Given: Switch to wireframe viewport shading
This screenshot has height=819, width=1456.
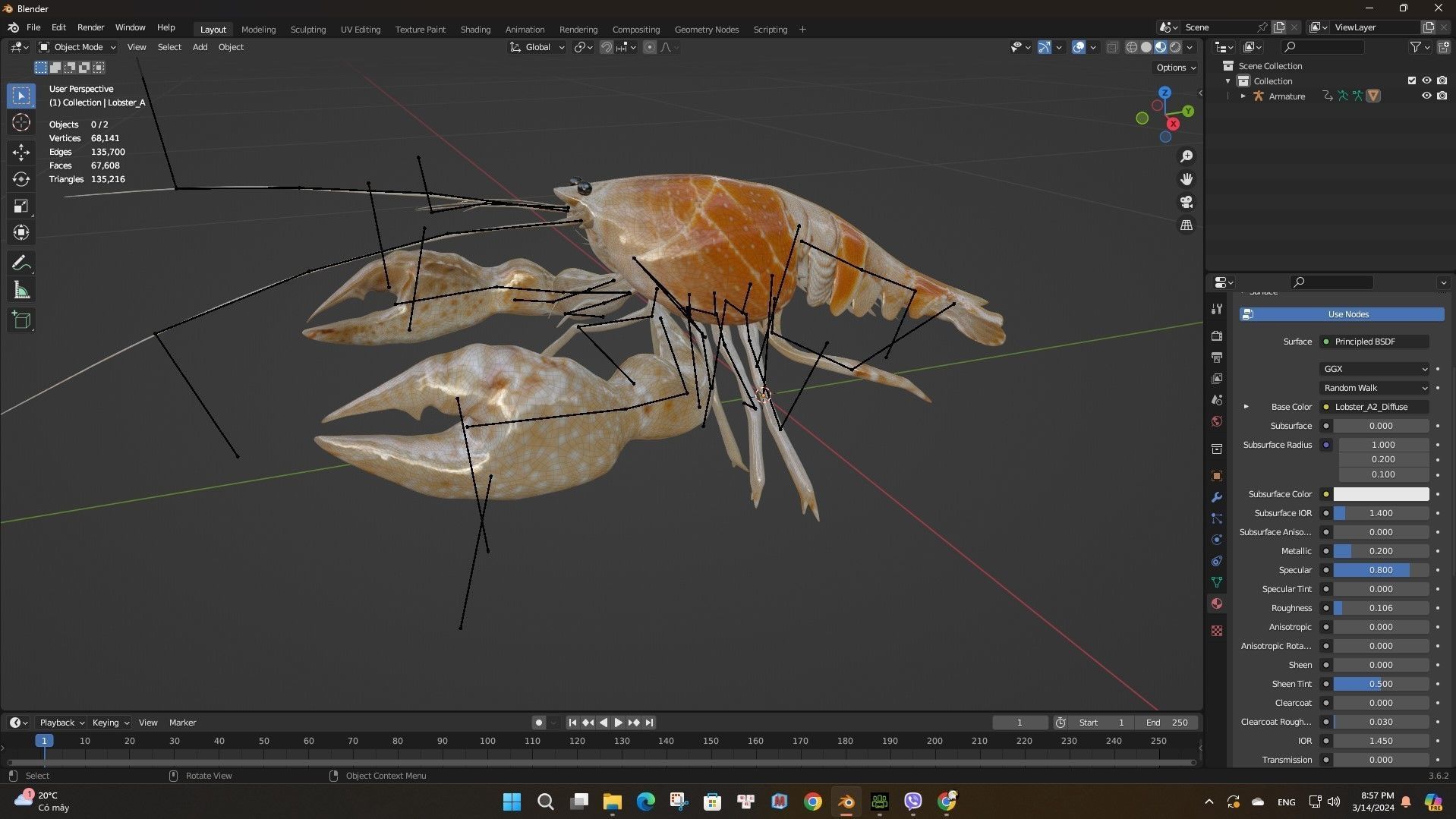Looking at the screenshot, I should [x=1131, y=47].
